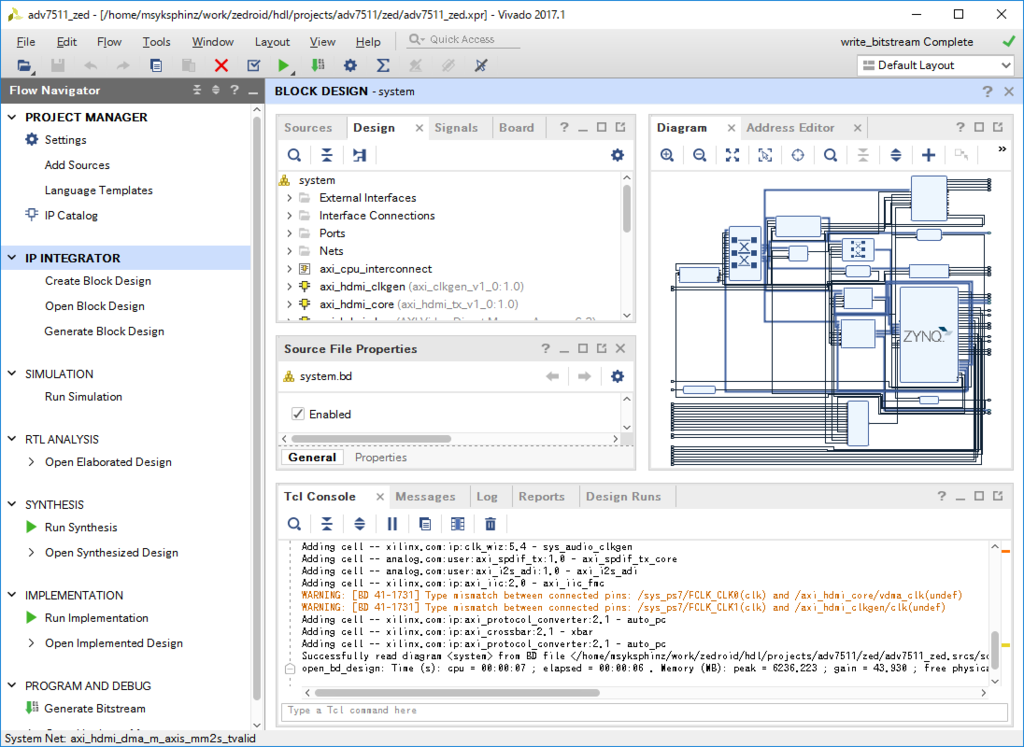
Task: Collapse the PROJECT MANAGER section
Action: [12, 117]
